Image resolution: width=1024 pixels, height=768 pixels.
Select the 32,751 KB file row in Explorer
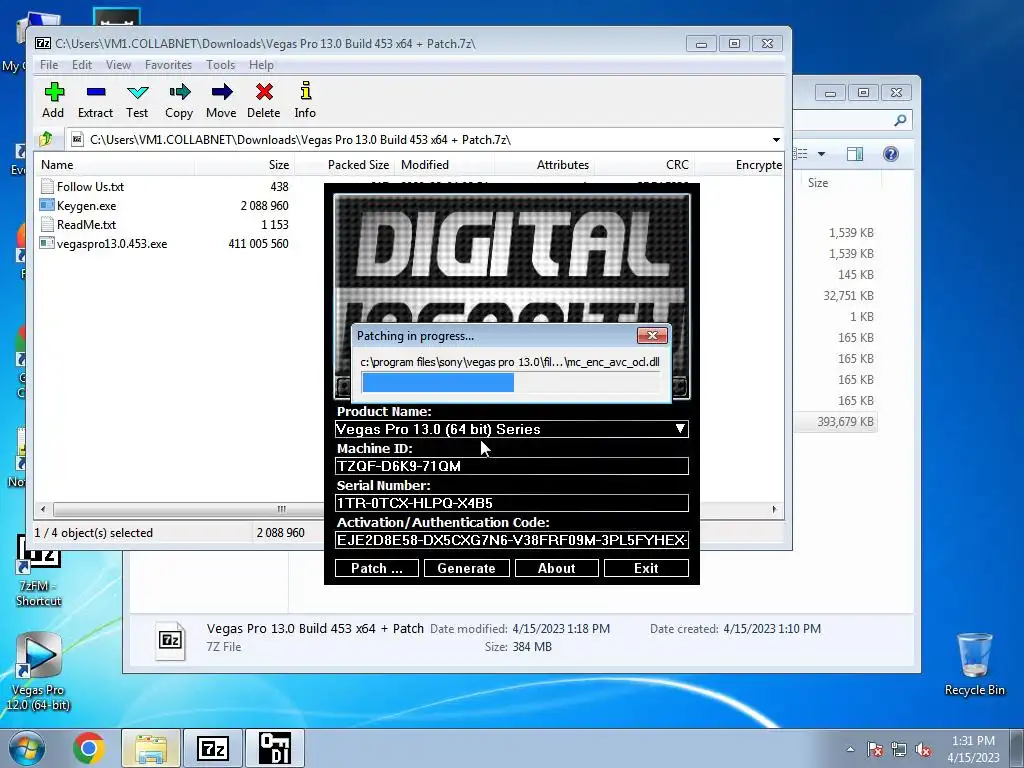(x=848, y=296)
